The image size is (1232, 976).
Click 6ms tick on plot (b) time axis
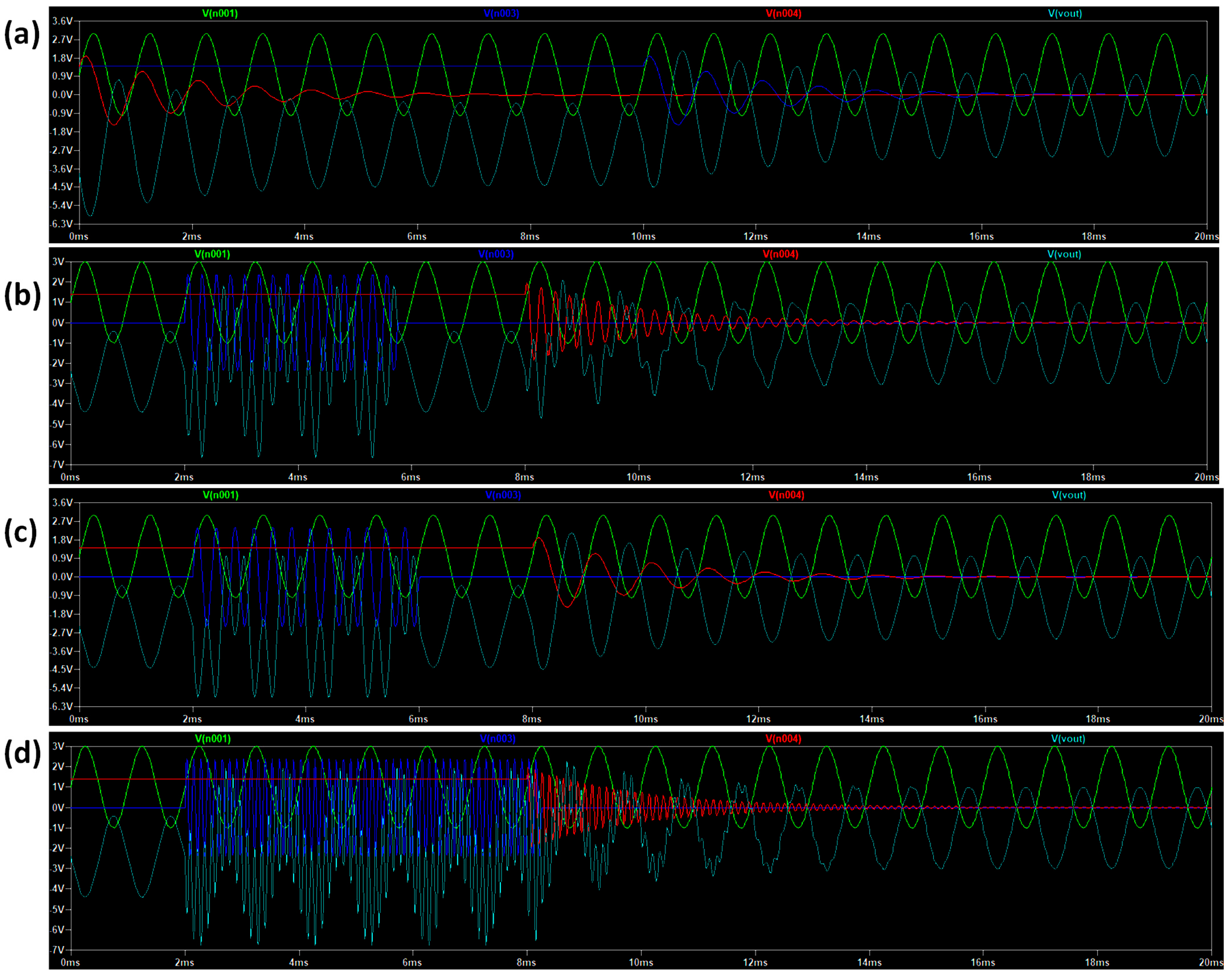[x=411, y=477]
